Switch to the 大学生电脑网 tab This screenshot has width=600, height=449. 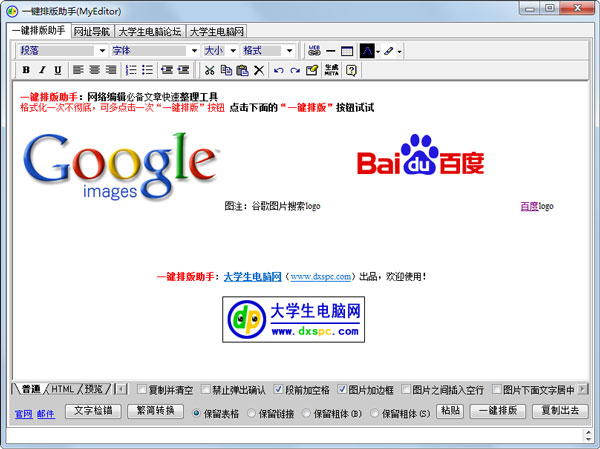click(x=217, y=31)
